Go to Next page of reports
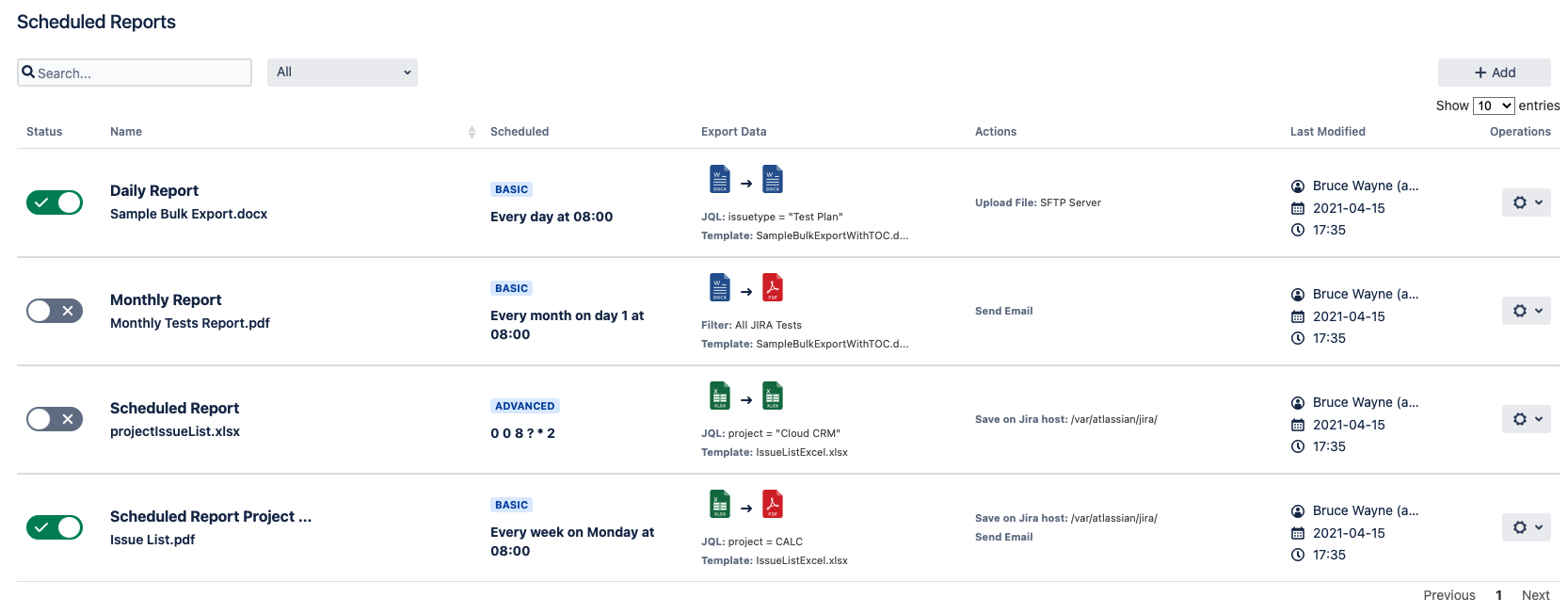This screenshot has height=614, width=1568. 1535,595
